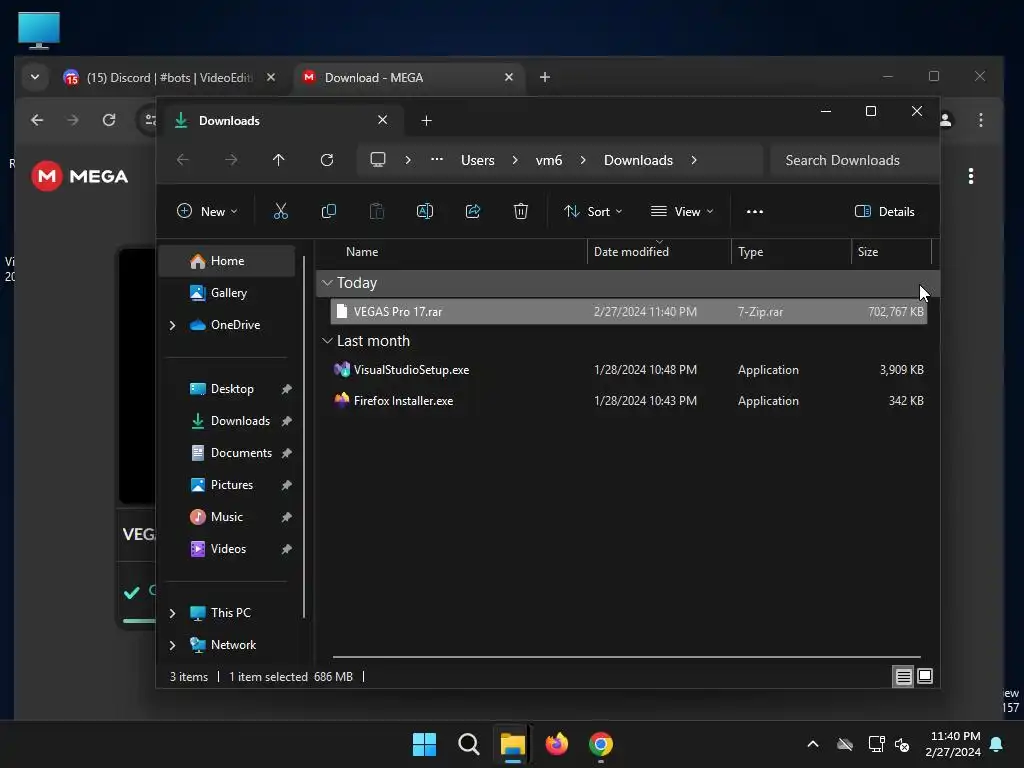Image resolution: width=1024 pixels, height=768 pixels.
Task: Expand Network tree node
Action: 172,645
